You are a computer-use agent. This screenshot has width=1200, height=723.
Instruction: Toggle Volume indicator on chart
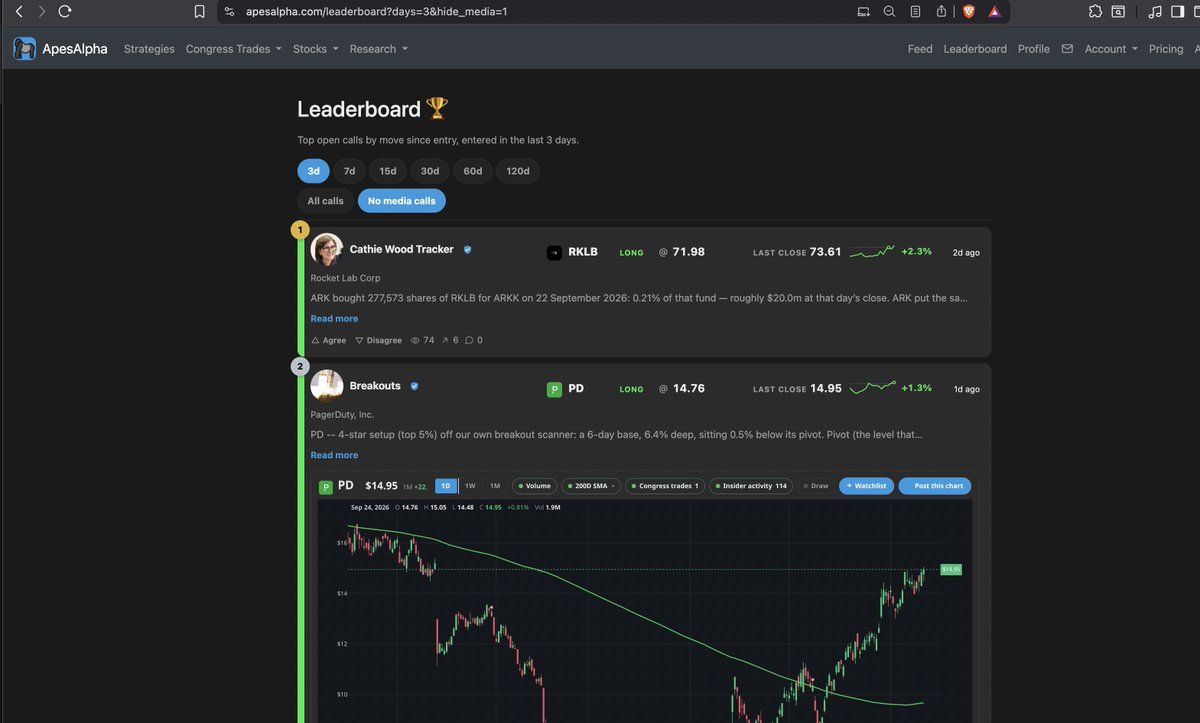534,486
